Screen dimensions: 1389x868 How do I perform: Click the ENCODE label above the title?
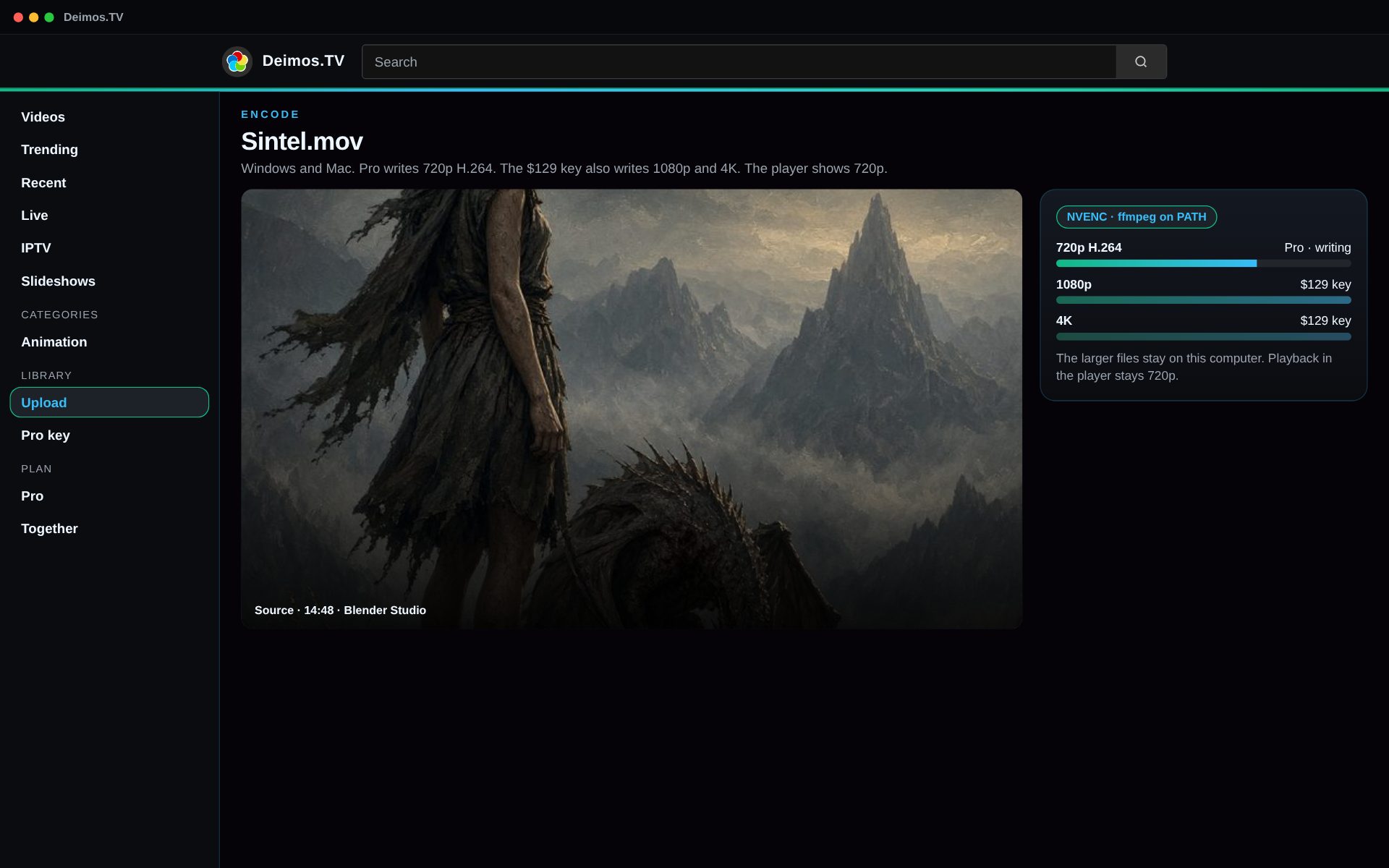tap(270, 114)
